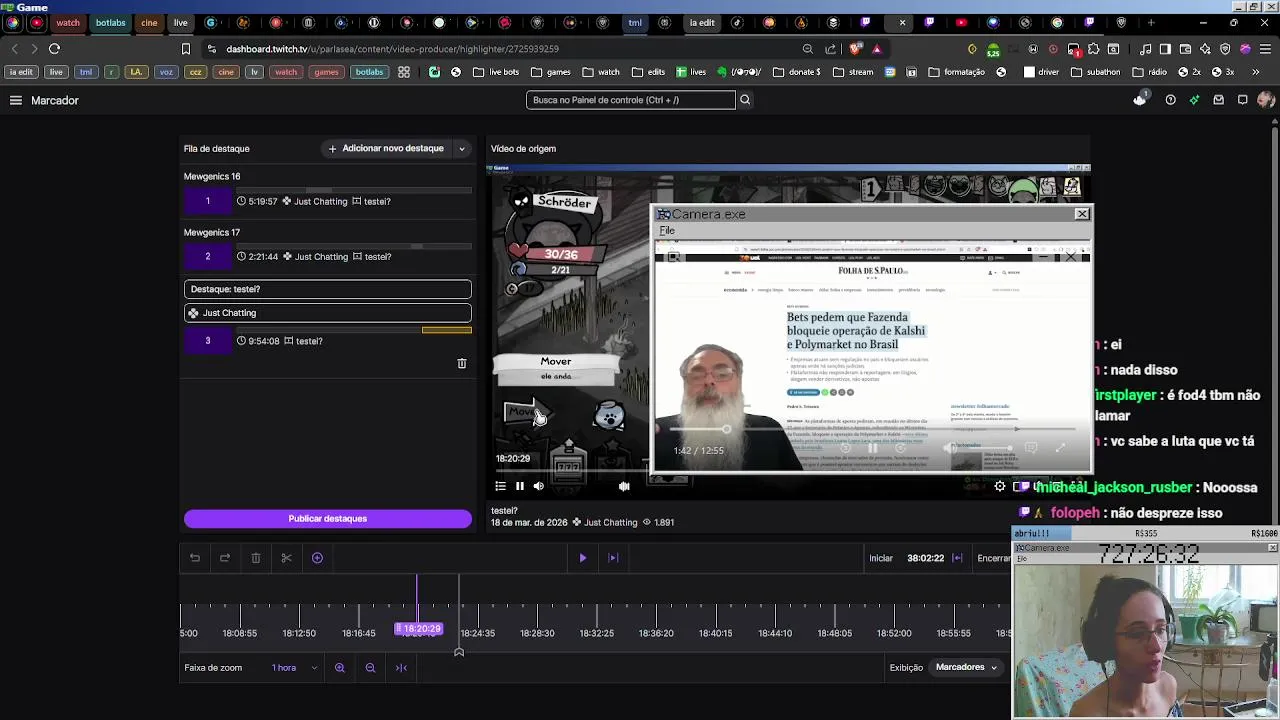Image resolution: width=1280 pixels, height=720 pixels.
Task: Click the search magnifier button
Action: (x=745, y=100)
